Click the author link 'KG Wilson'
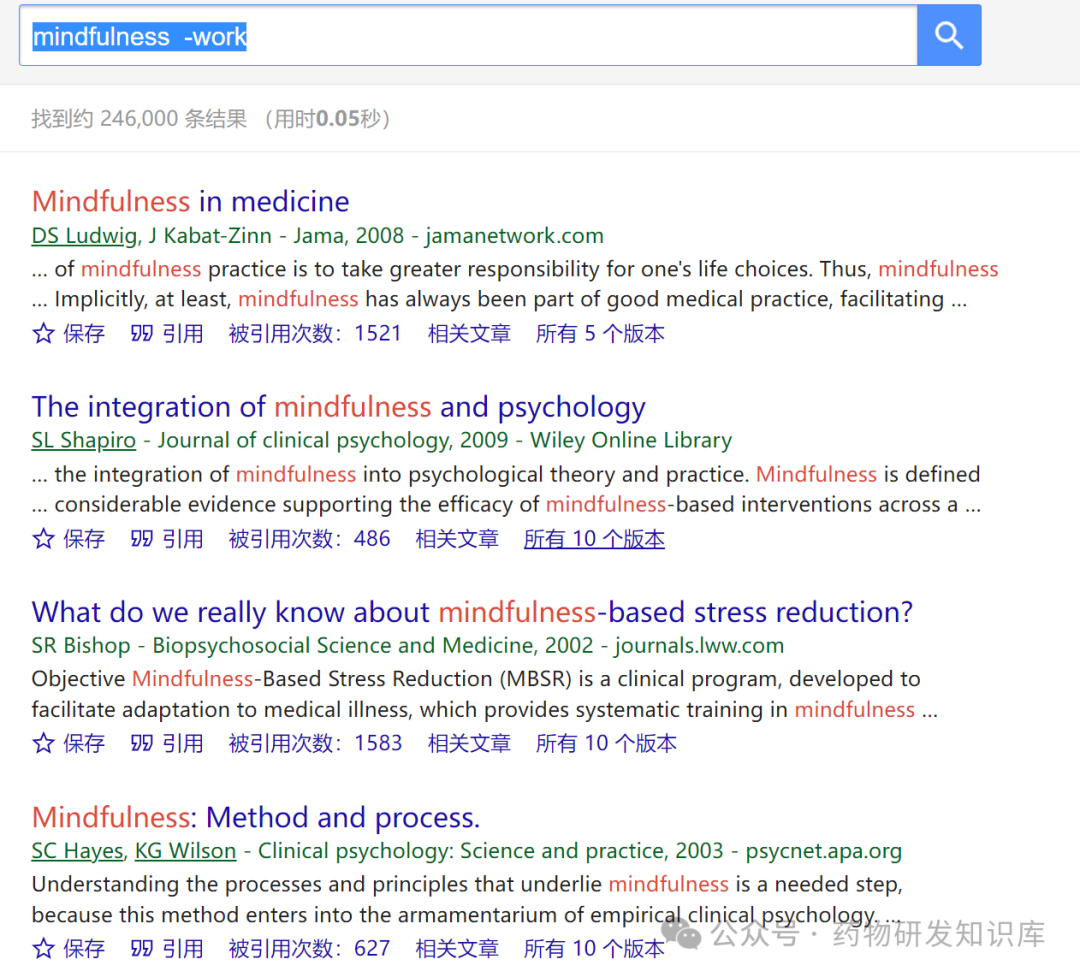Screen dimensions: 1080x977 185,850
